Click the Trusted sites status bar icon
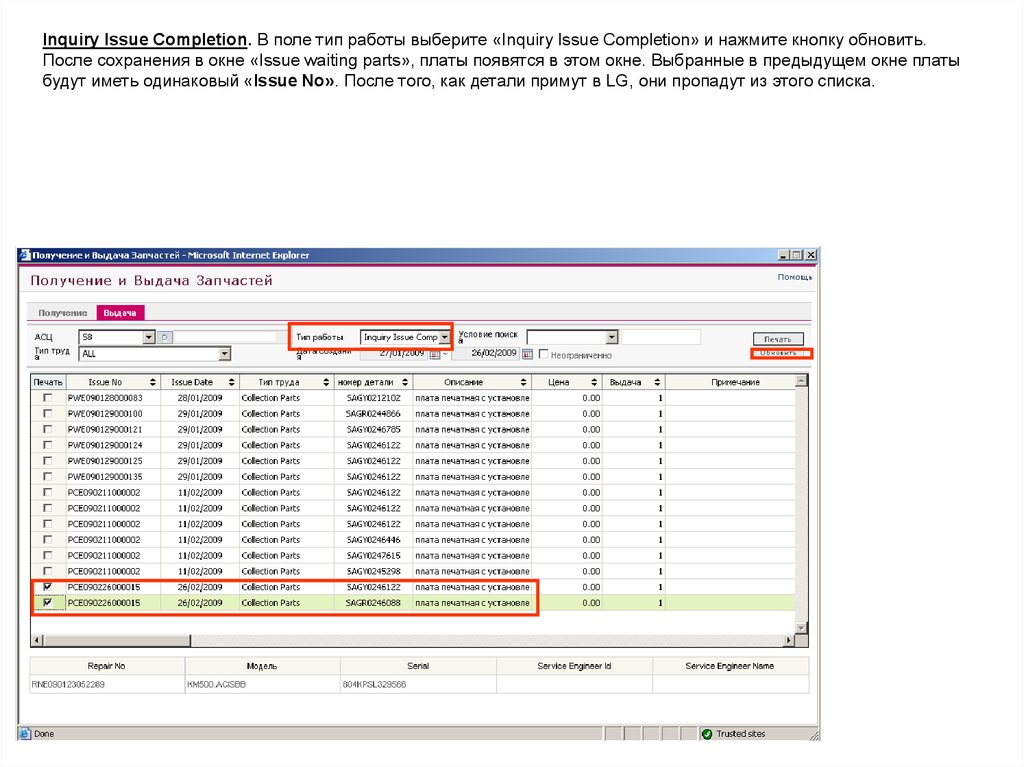This screenshot has height=767, width=1024. [x=708, y=733]
